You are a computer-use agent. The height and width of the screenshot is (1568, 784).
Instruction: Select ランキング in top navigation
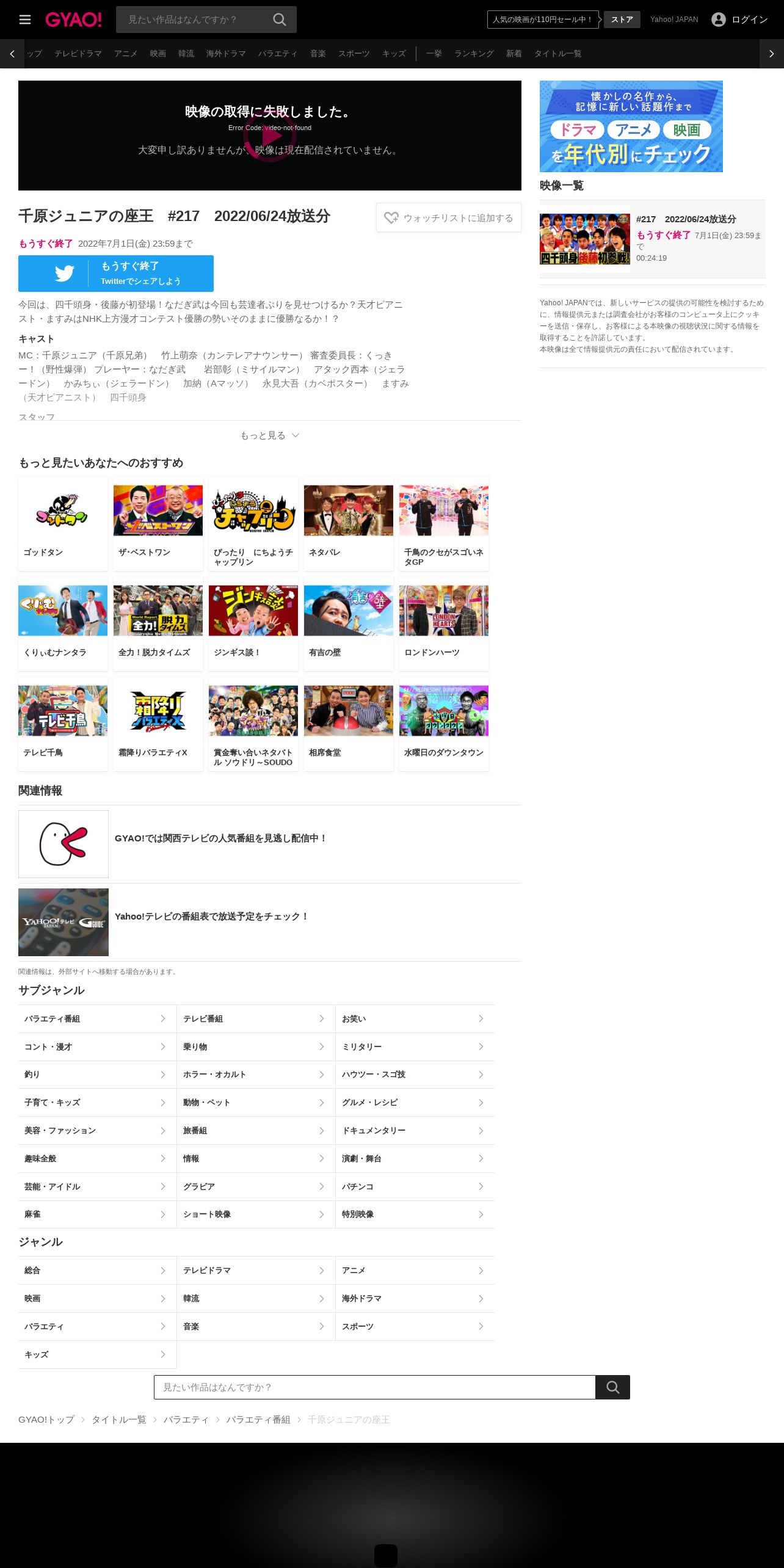coord(474,54)
